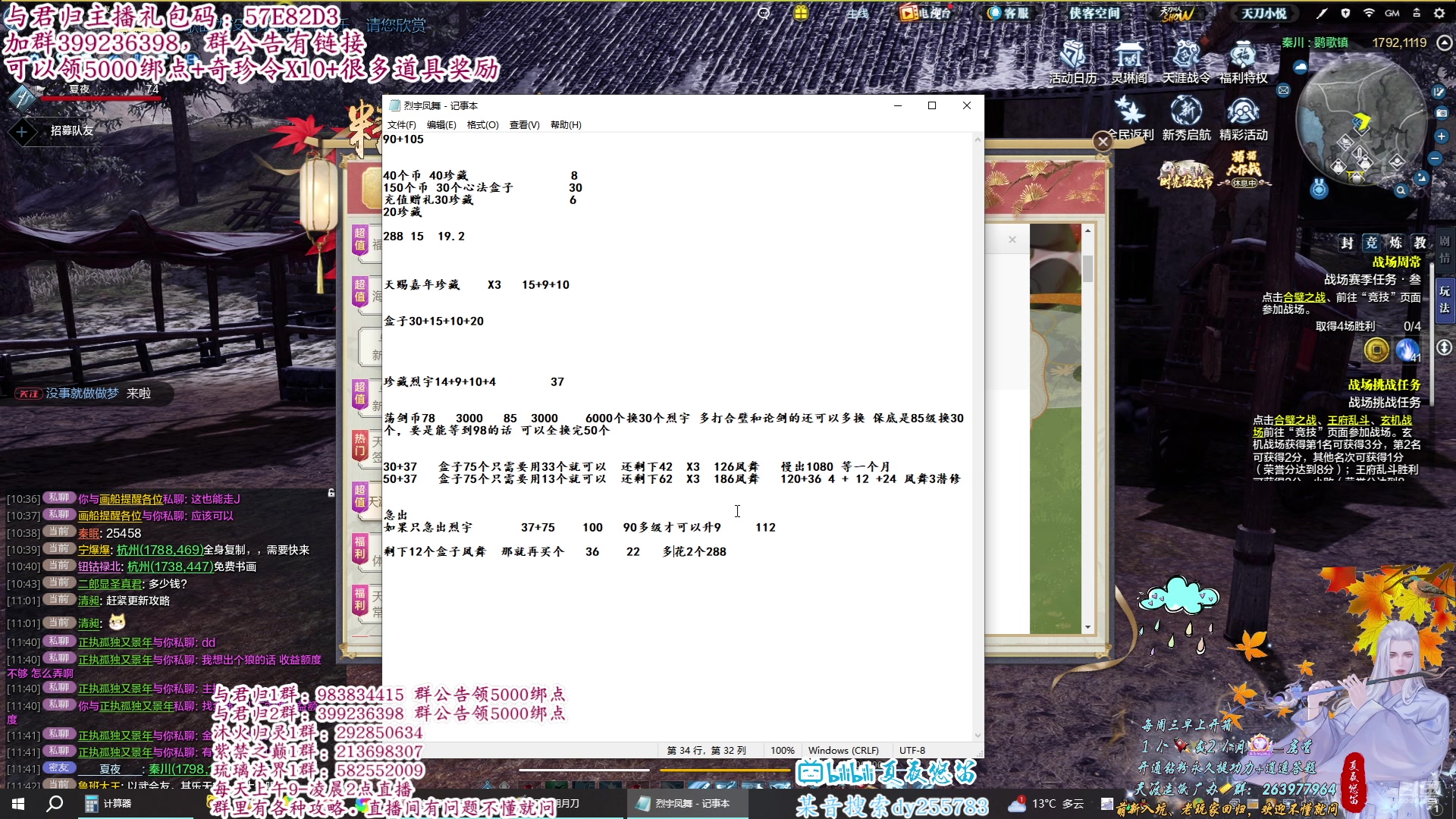Open the 灵琳阁 shop icon
The height and width of the screenshot is (819, 1456).
(1129, 61)
